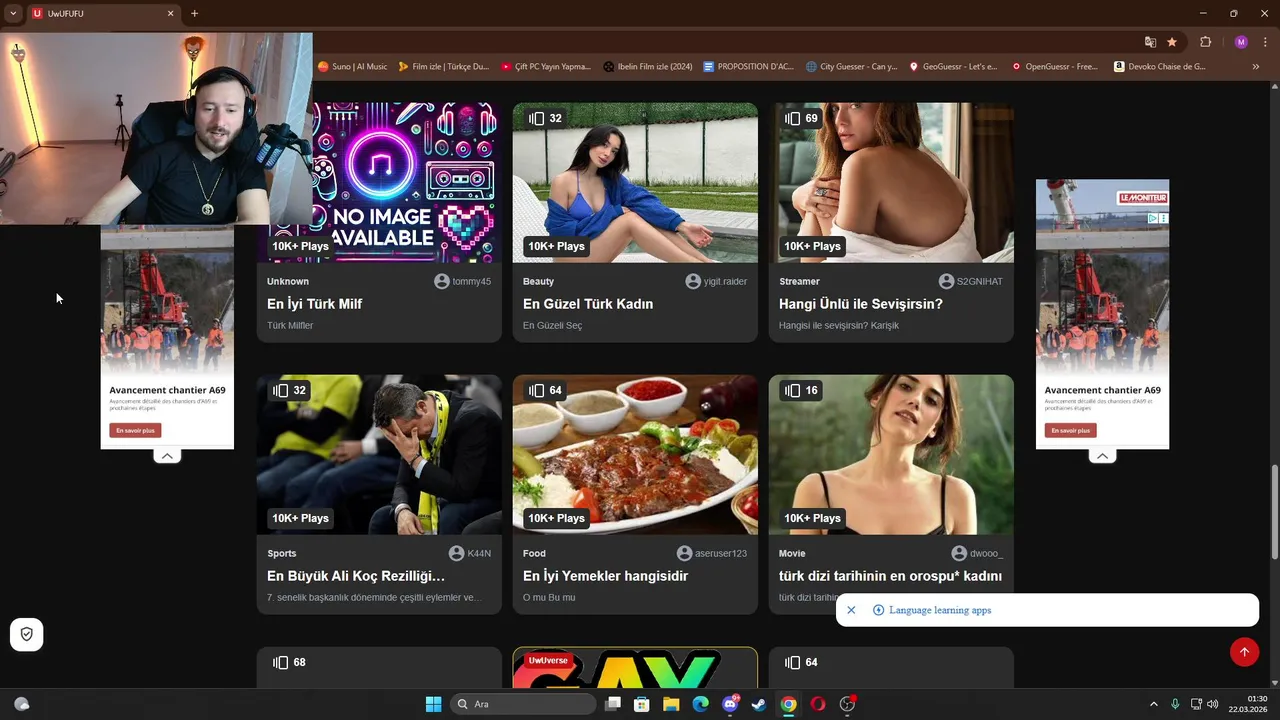
Task: Open Discord from the taskbar
Action: coord(730,704)
